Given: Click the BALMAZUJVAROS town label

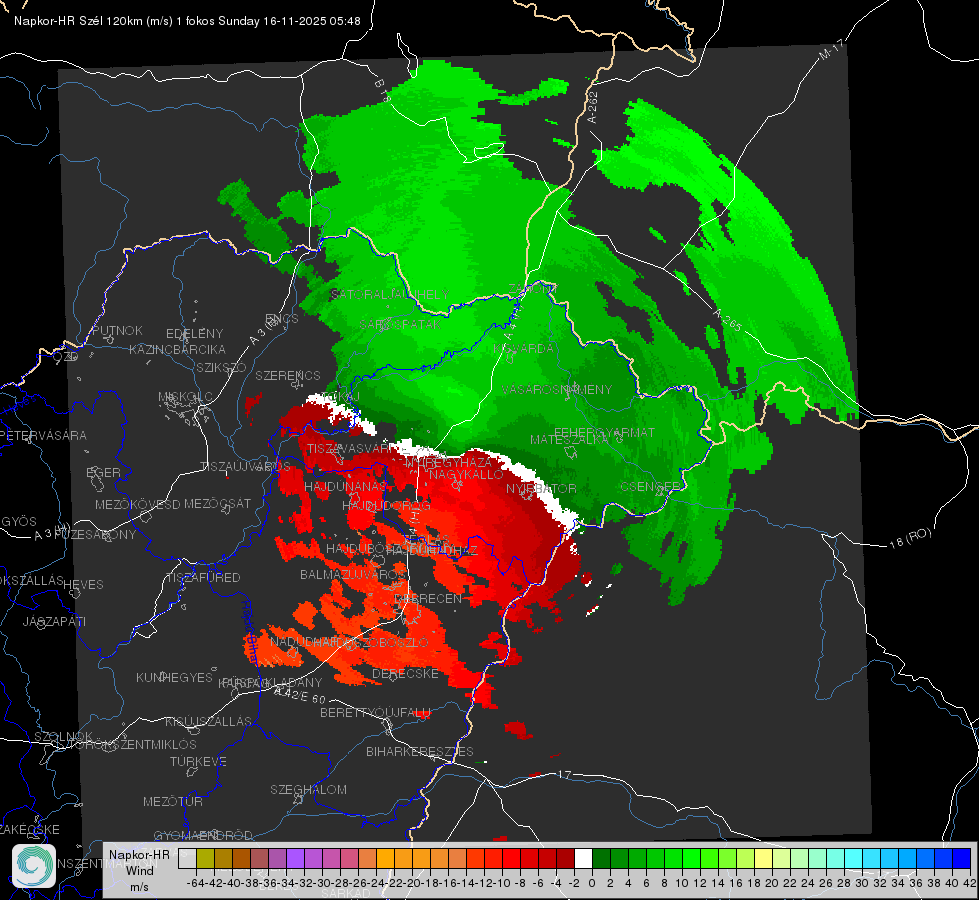Looking at the screenshot, I should click(353, 574).
